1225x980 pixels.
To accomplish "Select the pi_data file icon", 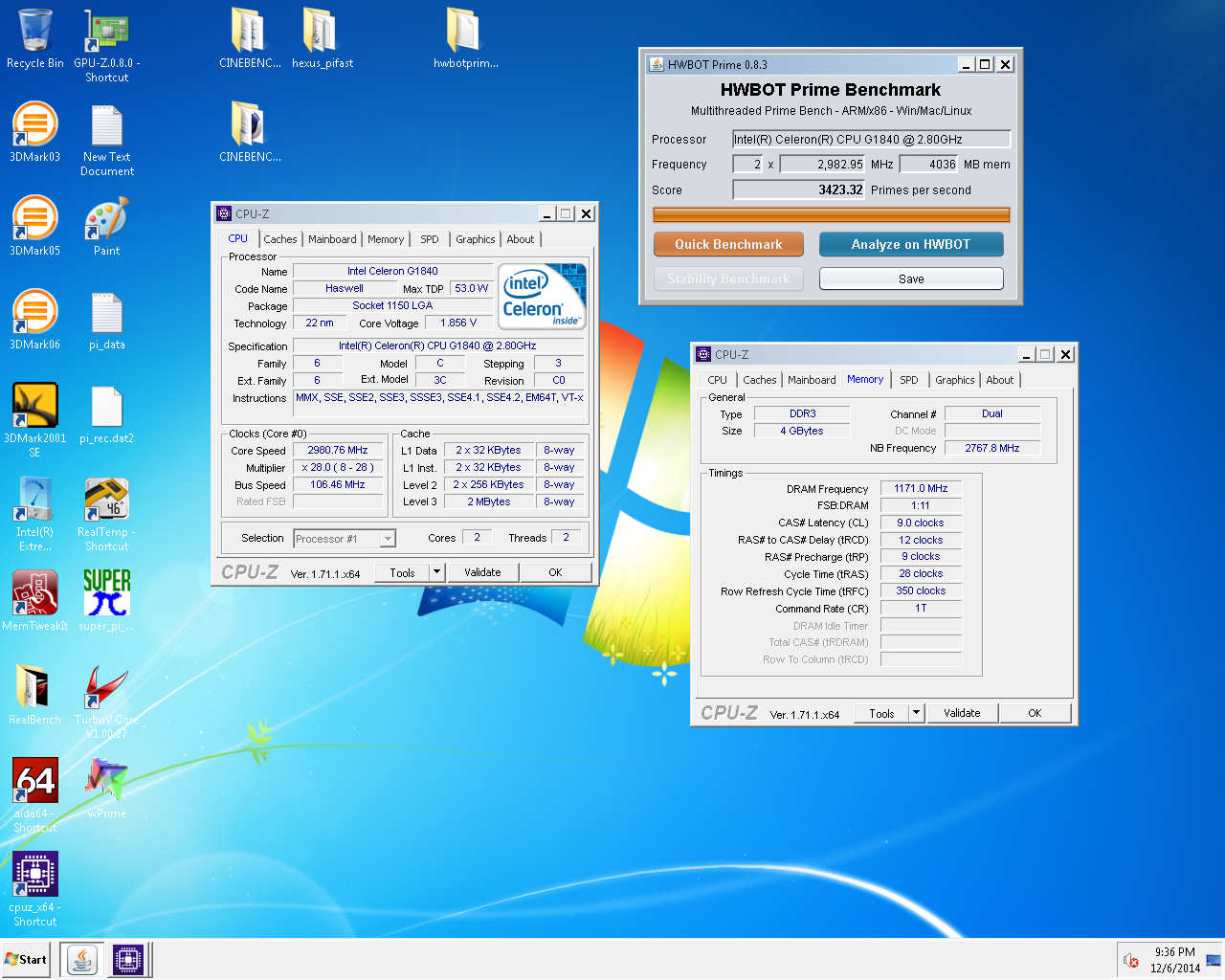I will [106, 320].
